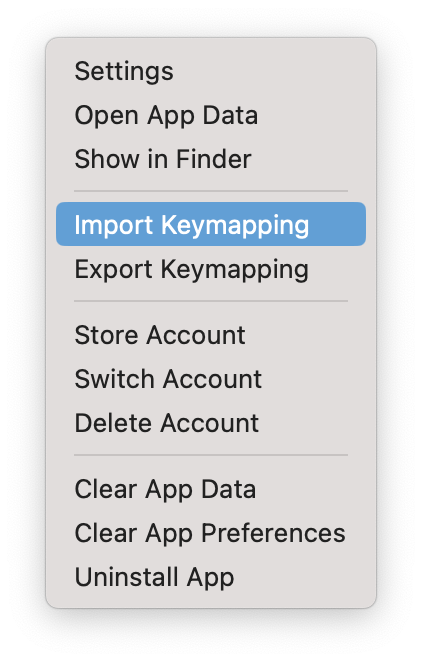
Task: Choose Store Account
Action: coord(211,335)
